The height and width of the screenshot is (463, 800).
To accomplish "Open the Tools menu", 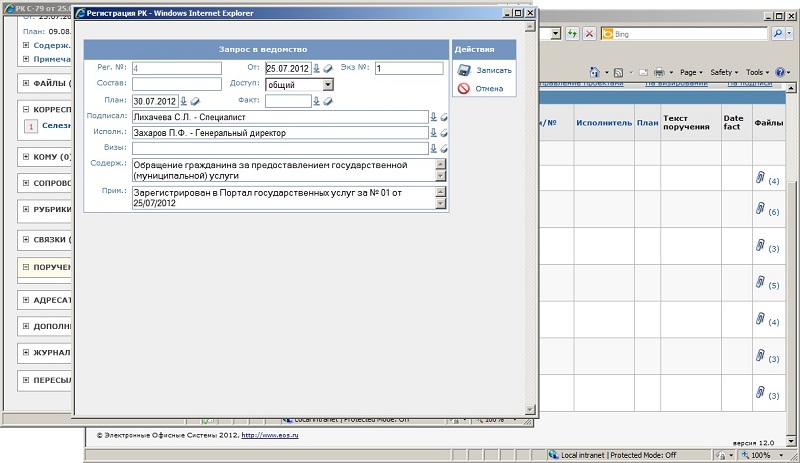I will (757, 73).
